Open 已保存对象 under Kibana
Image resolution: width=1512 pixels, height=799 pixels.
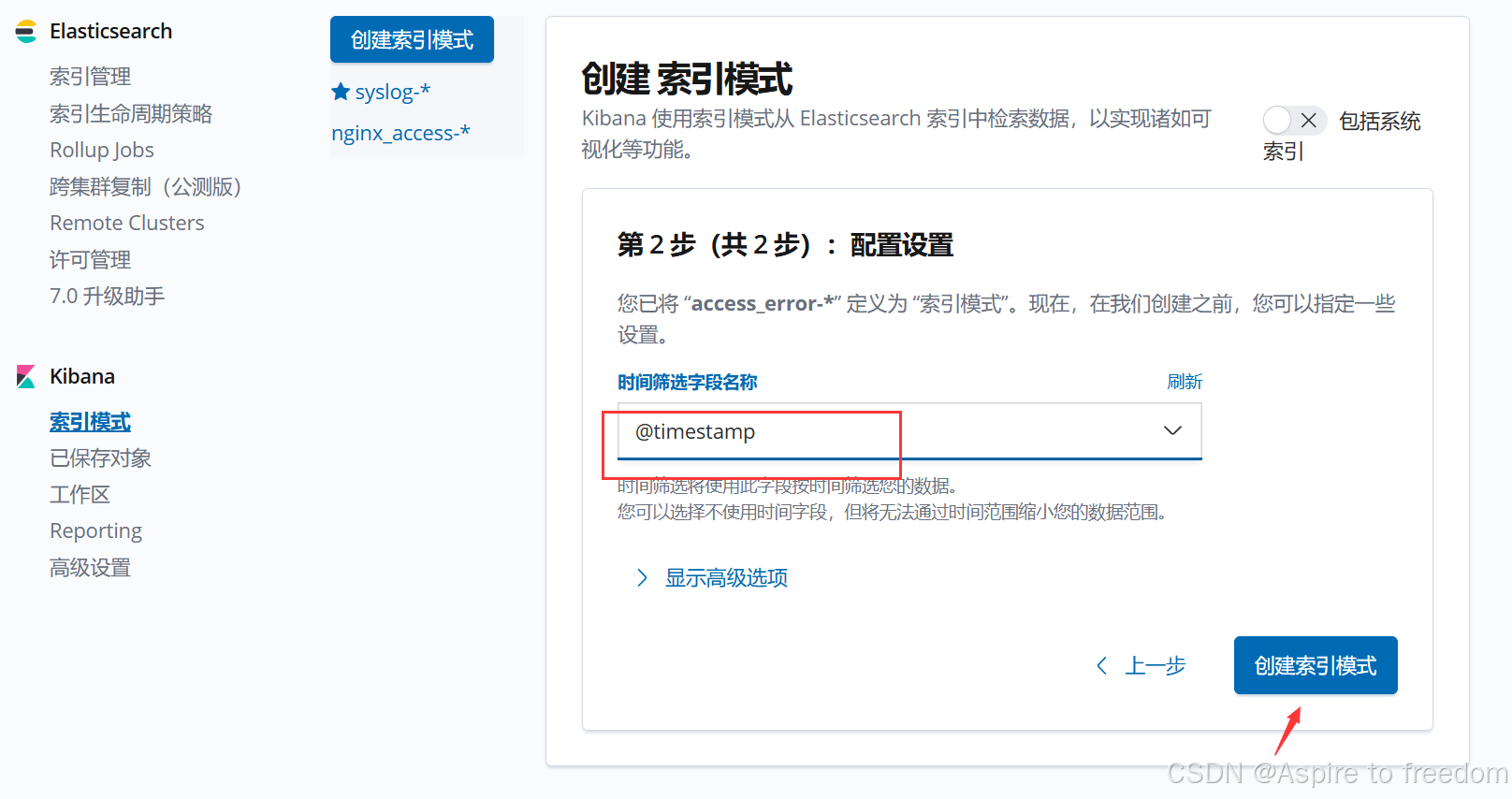click(100, 458)
